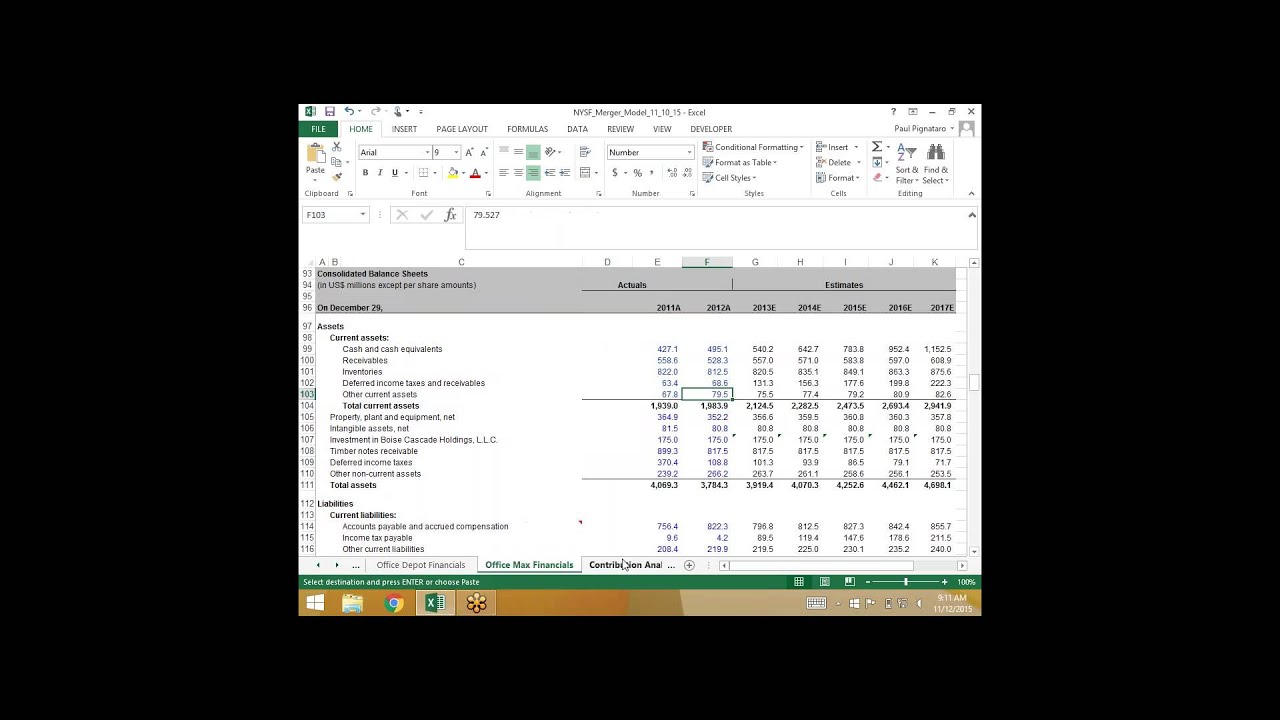Click the Paste clipboard icon
The height and width of the screenshot is (720, 1280).
(x=315, y=155)
